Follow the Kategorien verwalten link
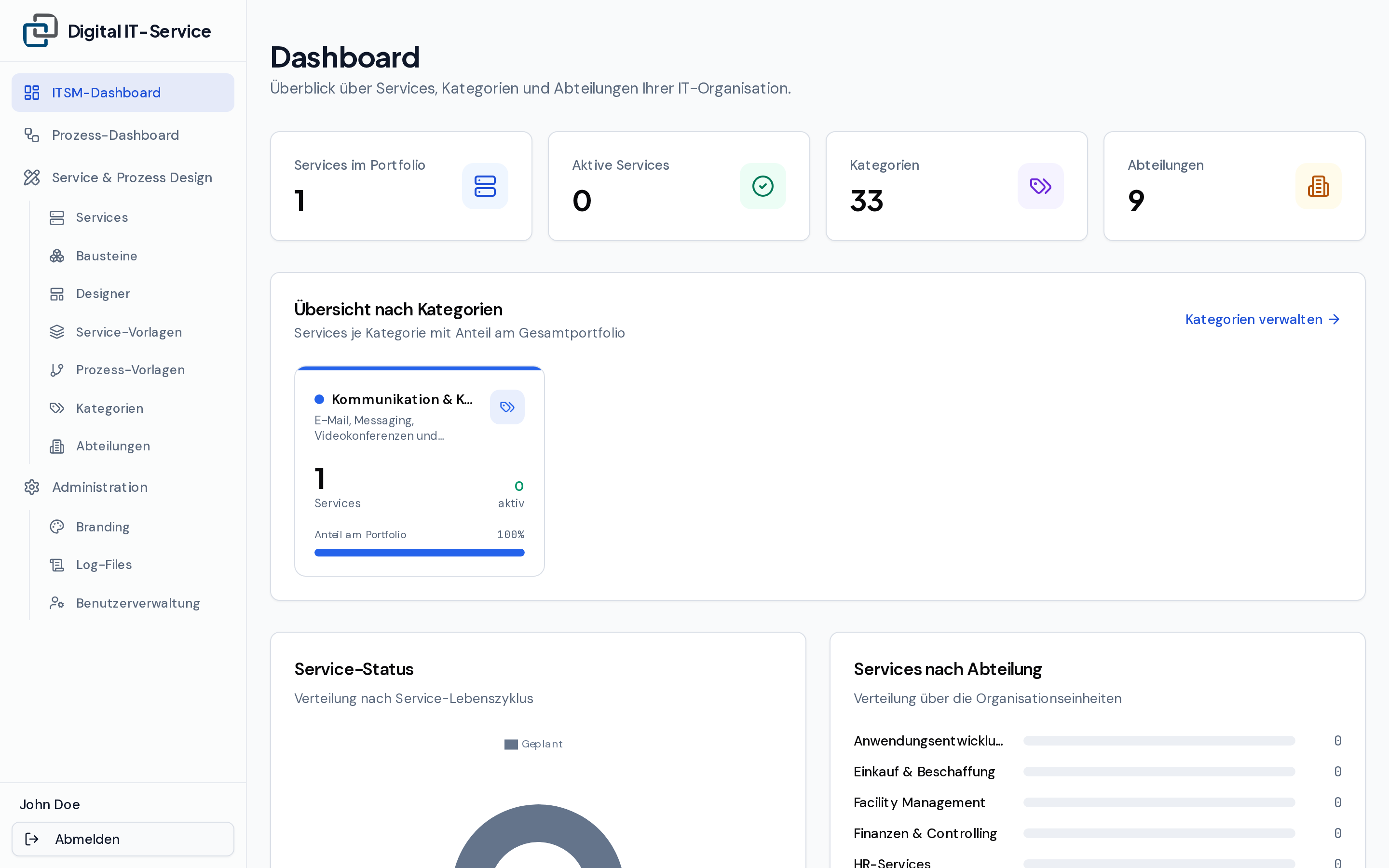This screenshot has height=868, width=1389. click(x=1263, y=319)
